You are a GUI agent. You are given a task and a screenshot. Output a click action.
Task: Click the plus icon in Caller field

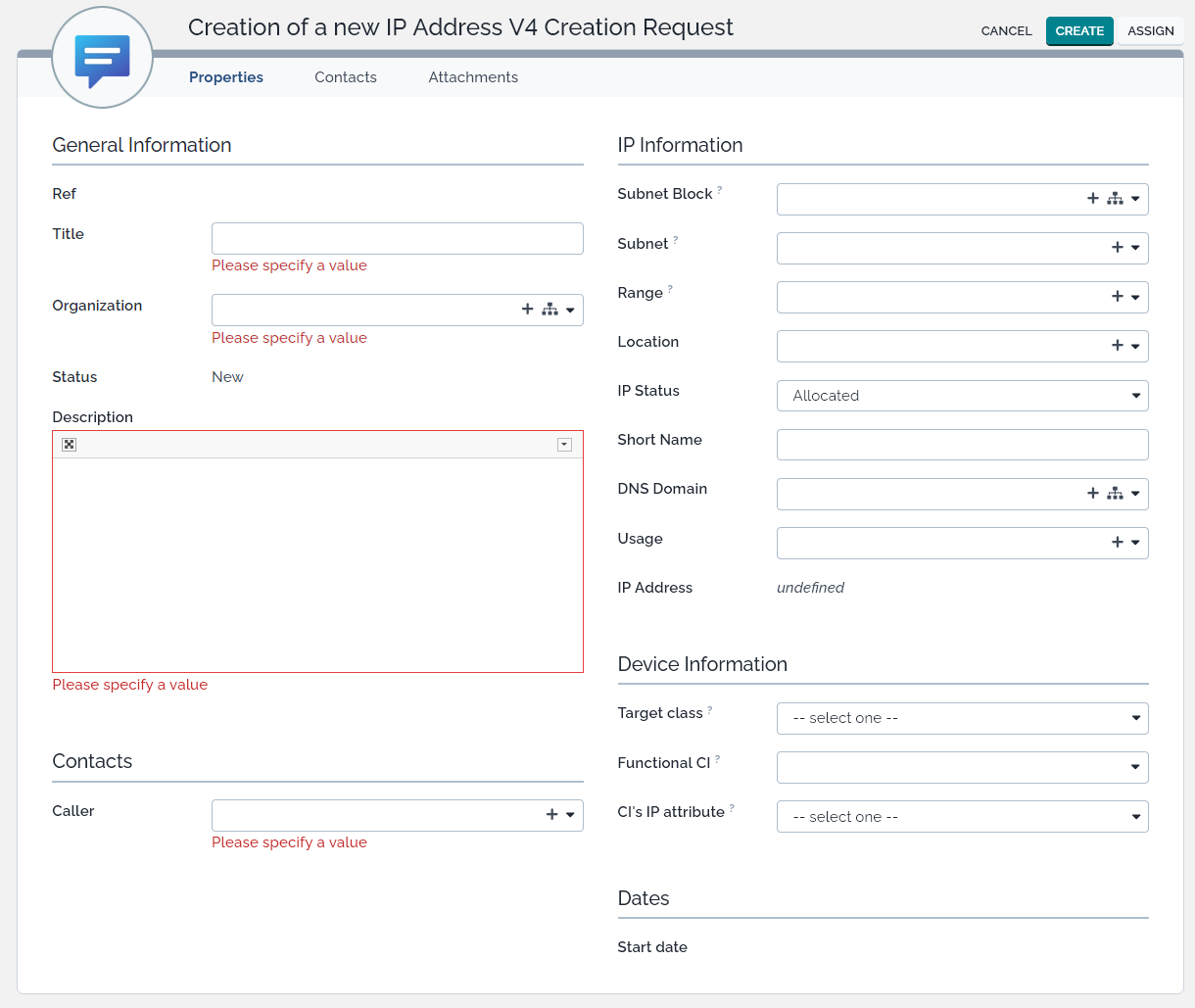(x=552, y=815)
